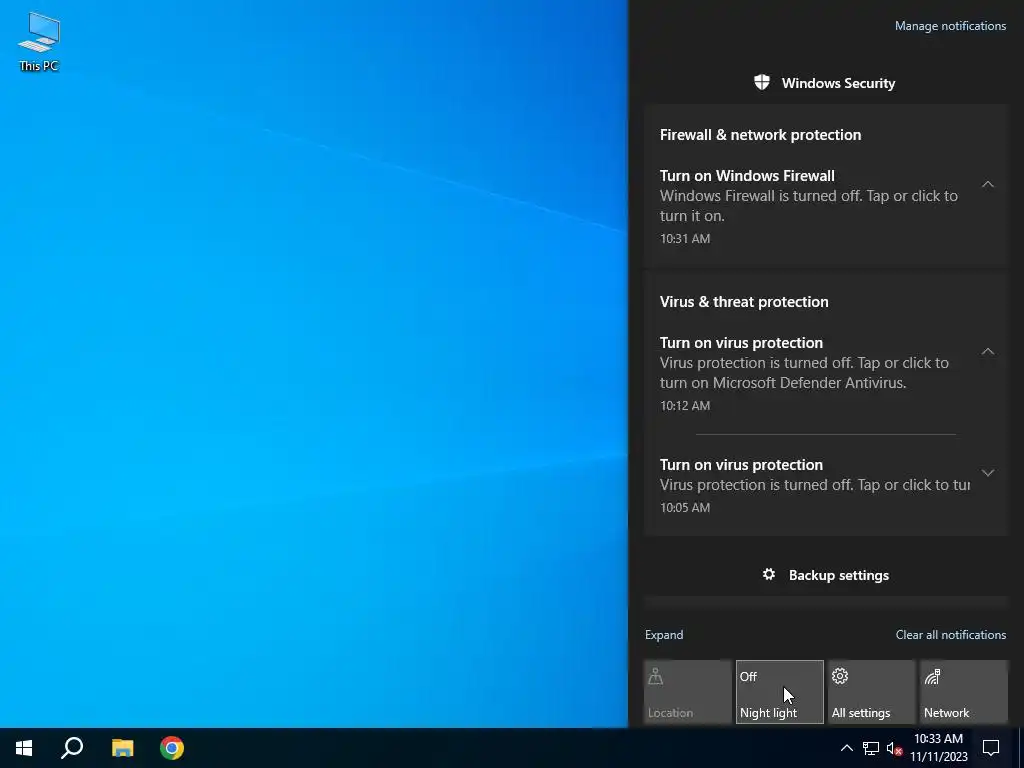Click the Firewall & network protection heading
Screen dimensions: 1024x768
pyautogui.click(x=760, y=135)
